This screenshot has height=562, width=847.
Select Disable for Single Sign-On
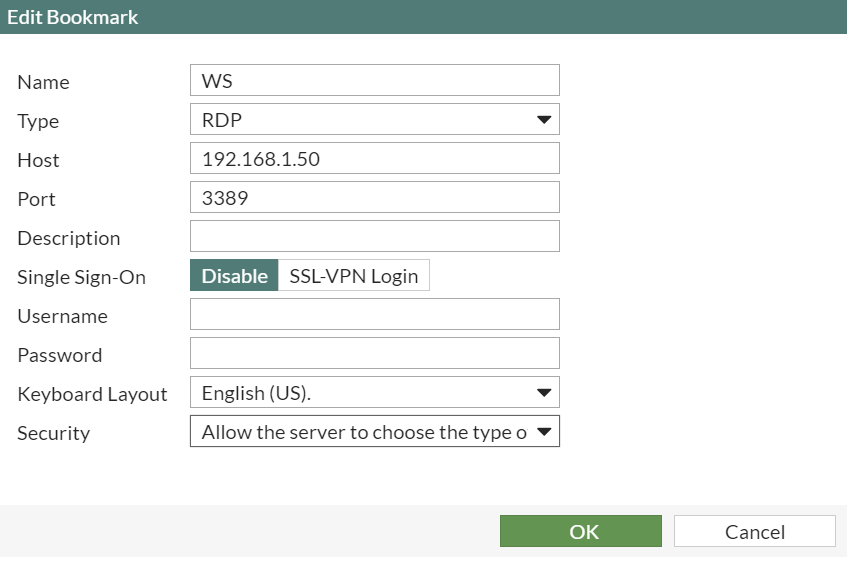(x=234, y=276)
